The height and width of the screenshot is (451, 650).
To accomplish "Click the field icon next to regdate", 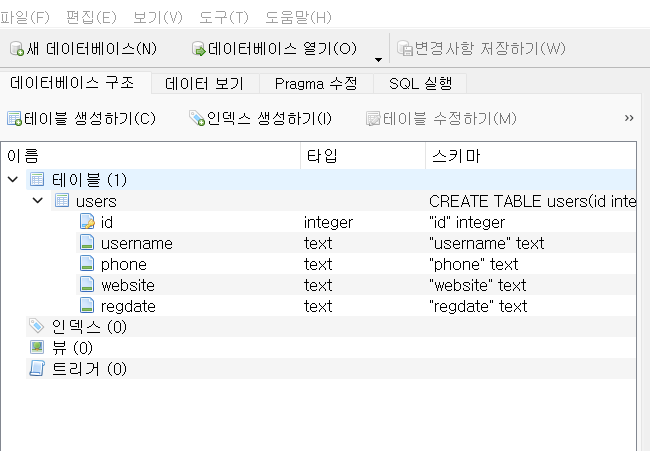I will [x=87, y=306].
